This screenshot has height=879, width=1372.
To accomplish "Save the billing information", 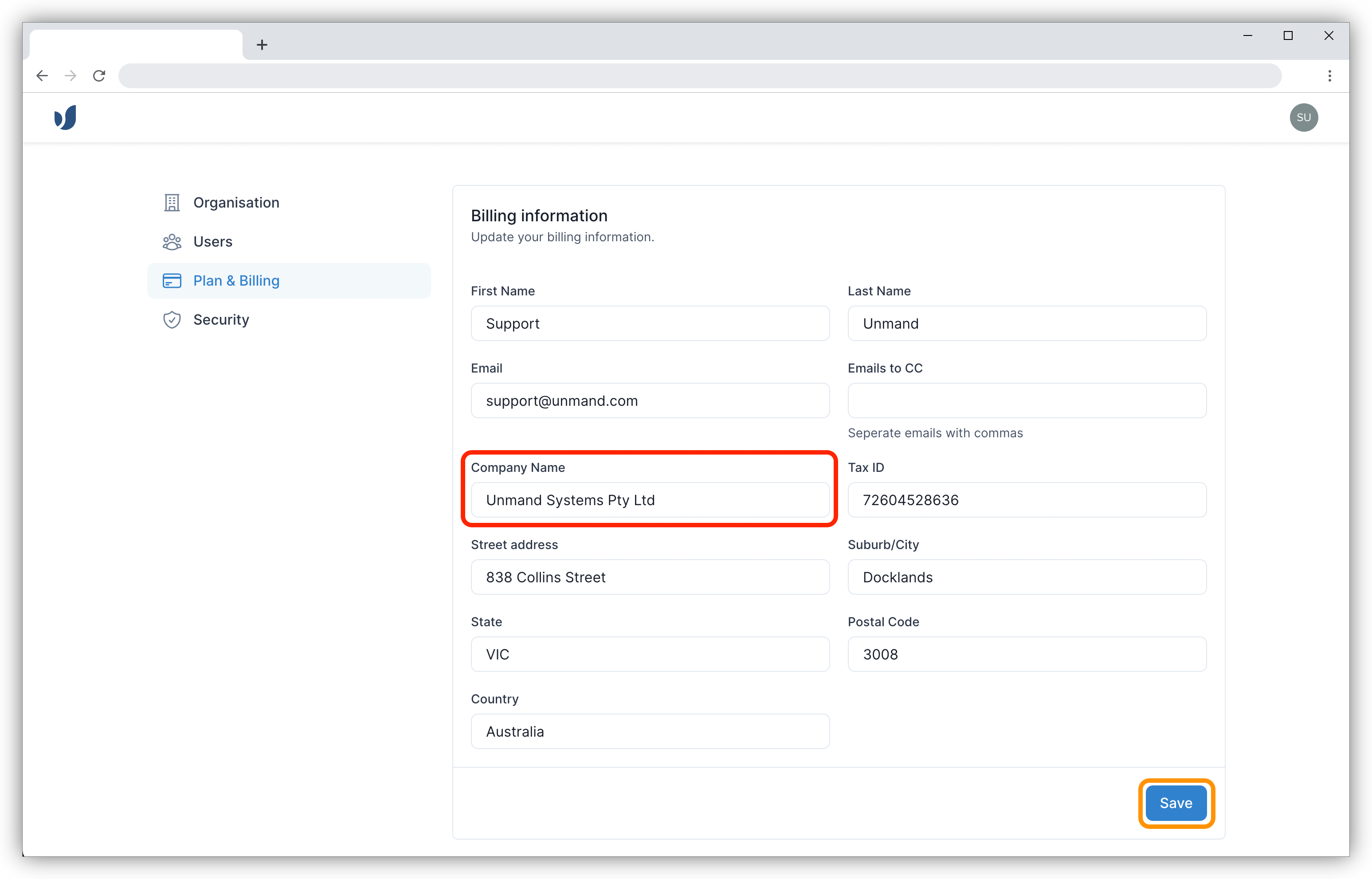I will [x=1176, y=803].
